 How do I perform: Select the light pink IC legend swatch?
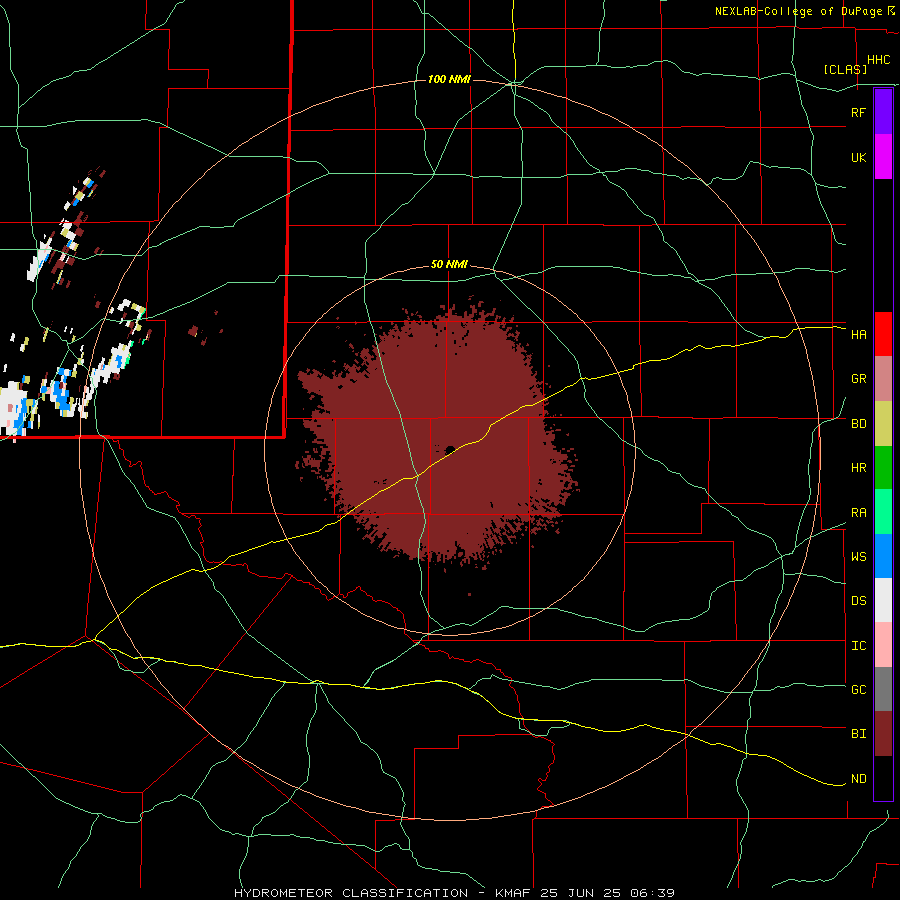click(x=883, y=645)
